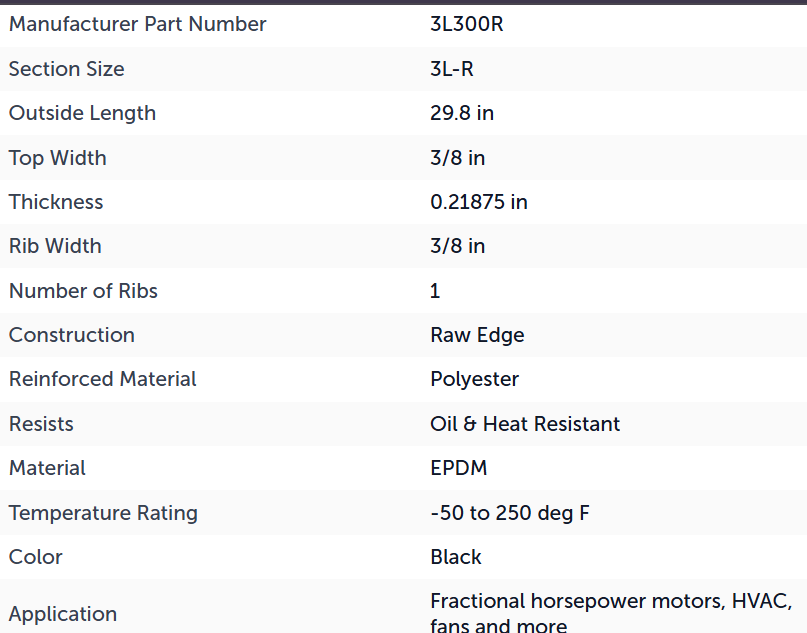Click the Thickness specification label
Image resolution: width=807 pixels, height=633 pixels.
click(x=56, y=202)
